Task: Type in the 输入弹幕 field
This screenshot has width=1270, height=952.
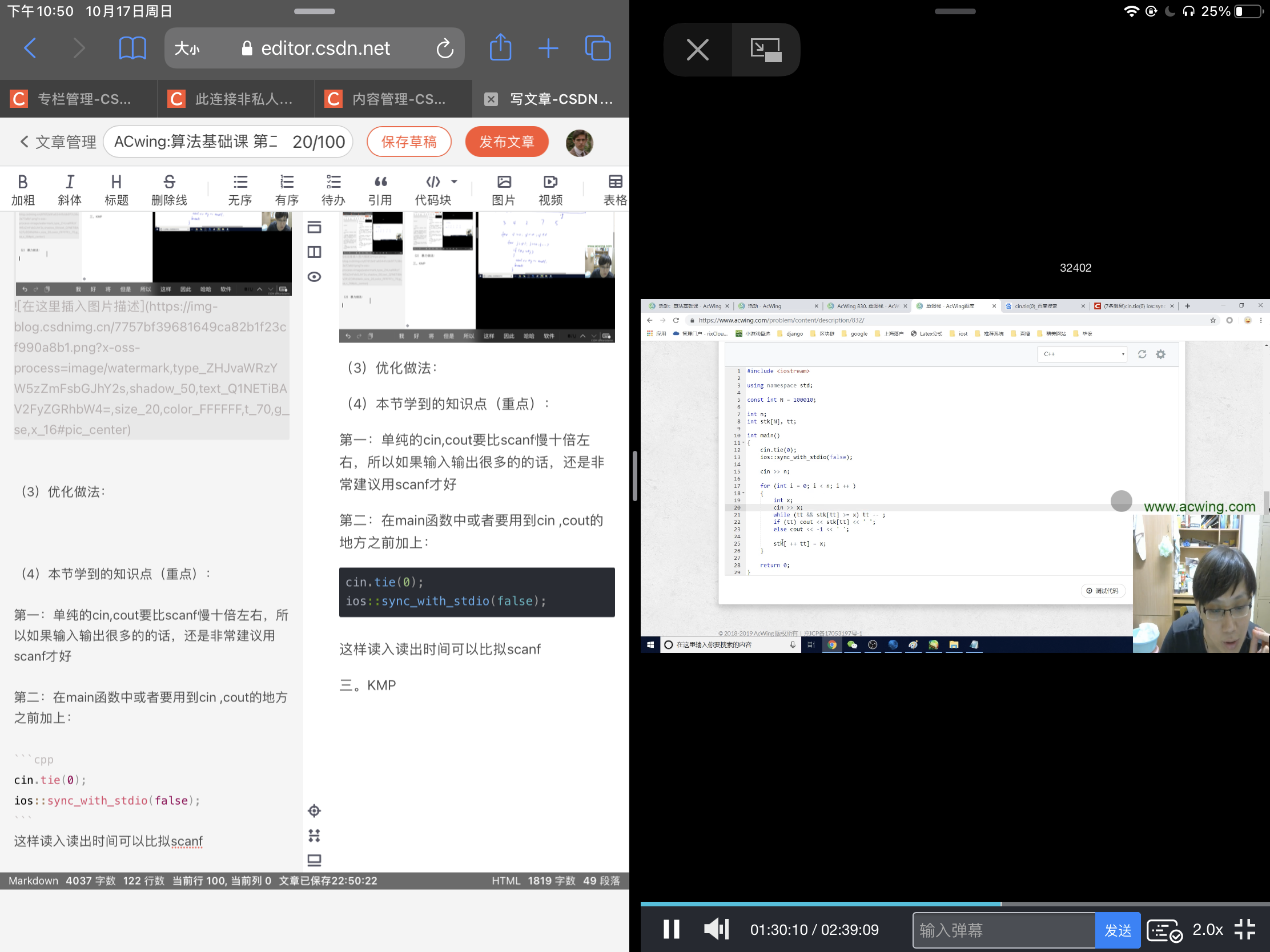Action: (1004, 930)
